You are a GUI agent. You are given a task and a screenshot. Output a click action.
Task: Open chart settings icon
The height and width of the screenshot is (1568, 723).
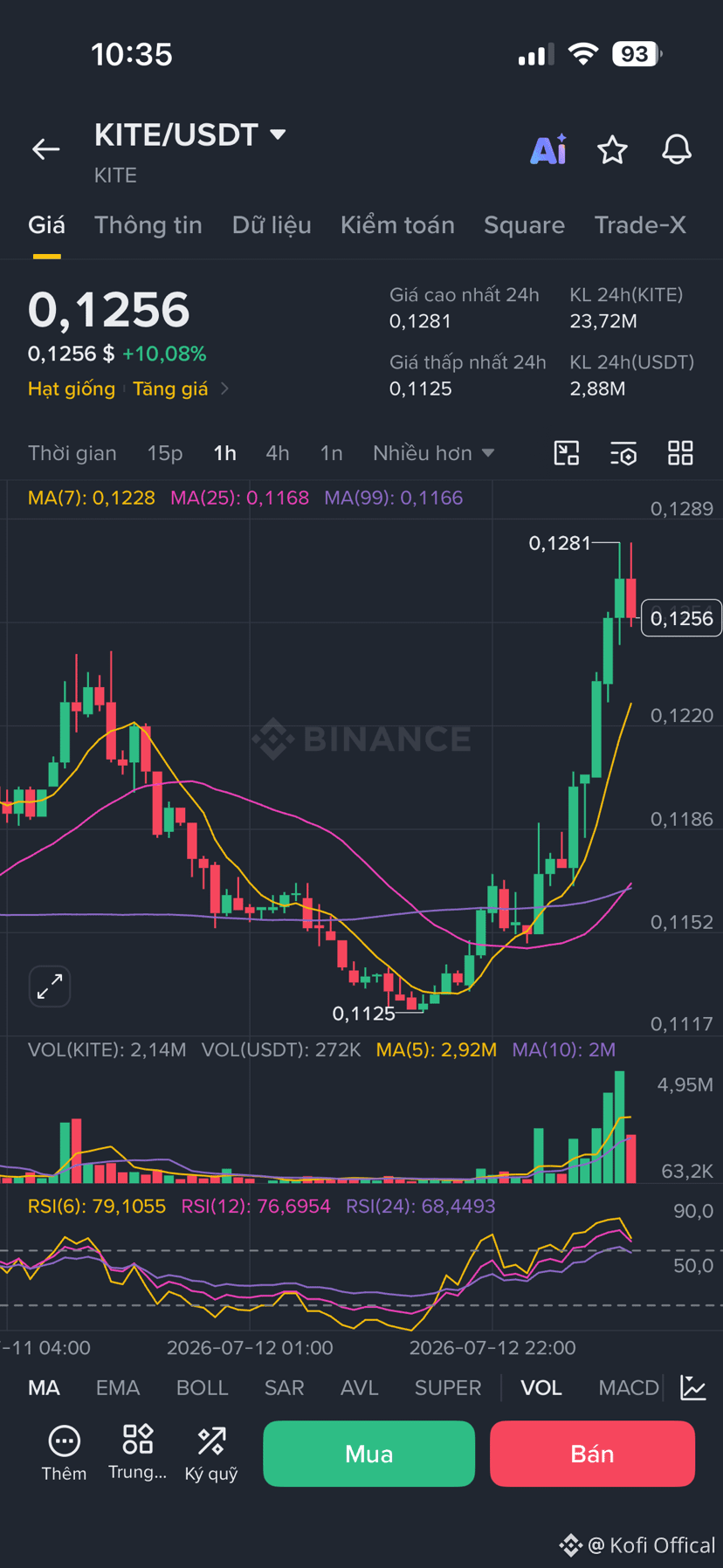[623, 453]
